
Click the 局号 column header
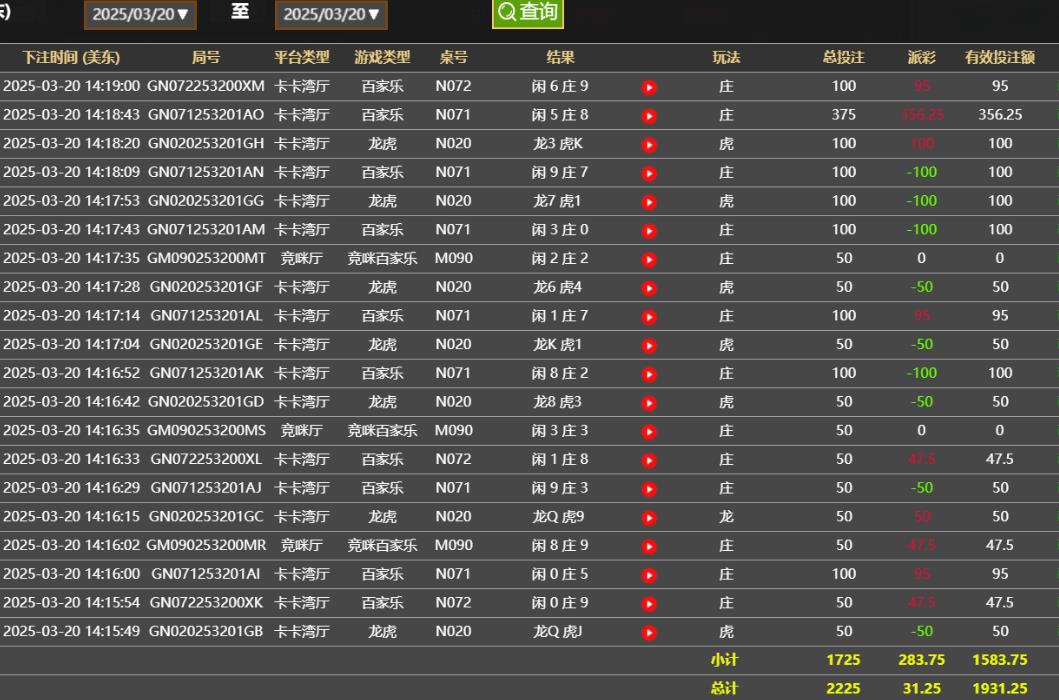206,58
